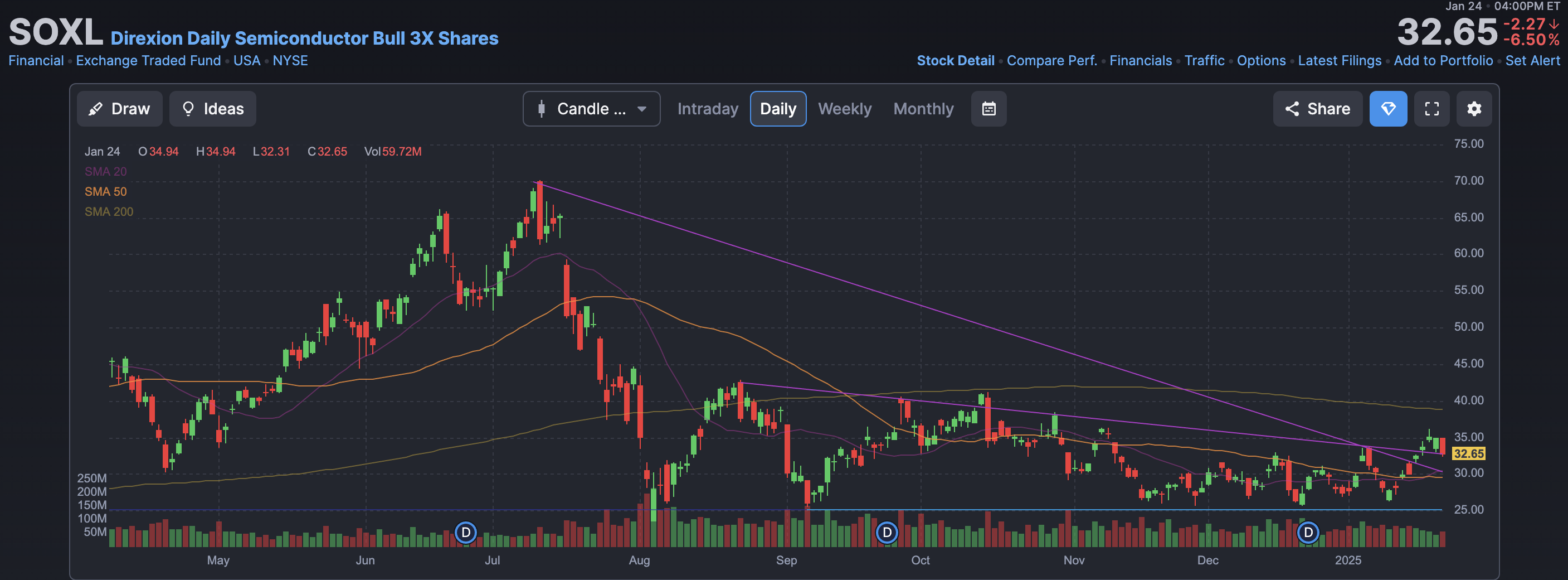
Task: Click the 32.65 current price tag on axis
Action: [1468, 454]
